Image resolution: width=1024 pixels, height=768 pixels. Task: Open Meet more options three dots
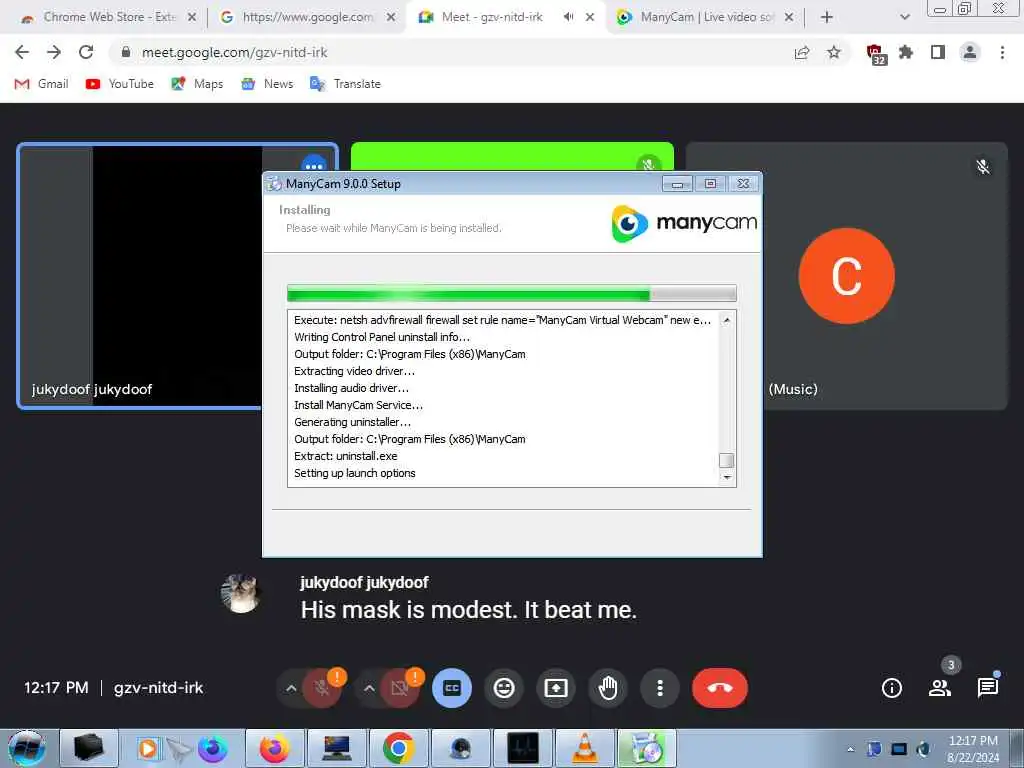coord(660,688)
